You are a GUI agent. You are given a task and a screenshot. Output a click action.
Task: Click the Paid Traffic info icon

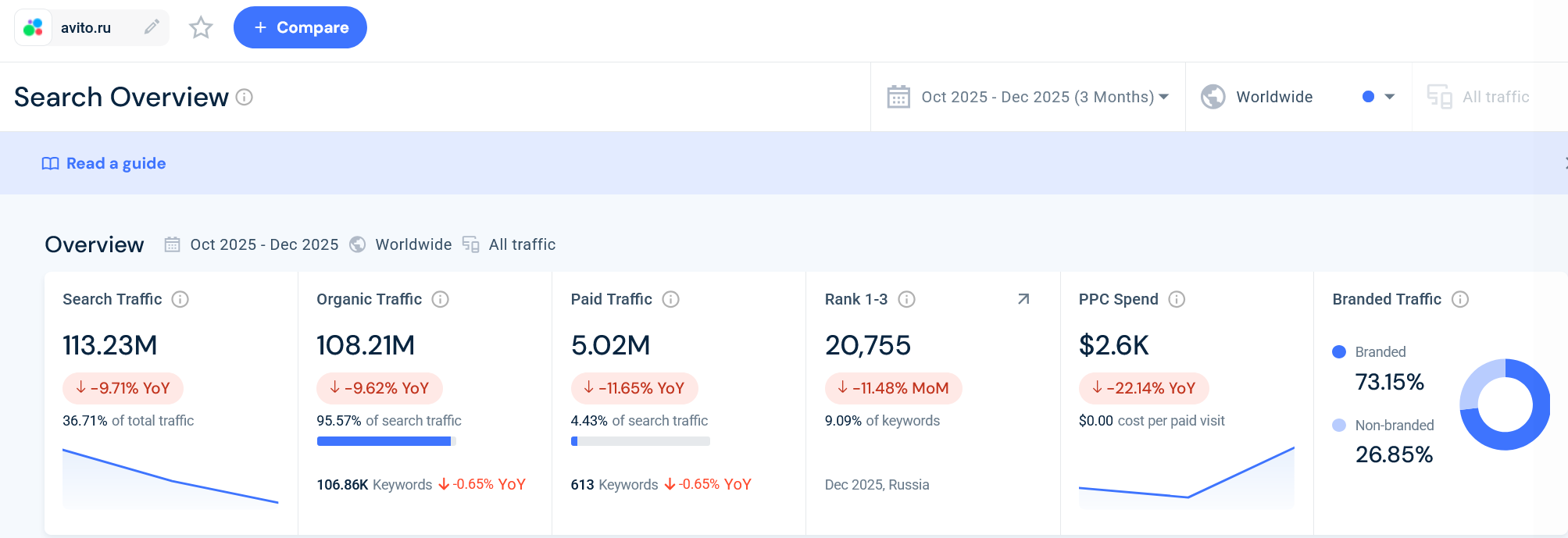tap(670, 299)
